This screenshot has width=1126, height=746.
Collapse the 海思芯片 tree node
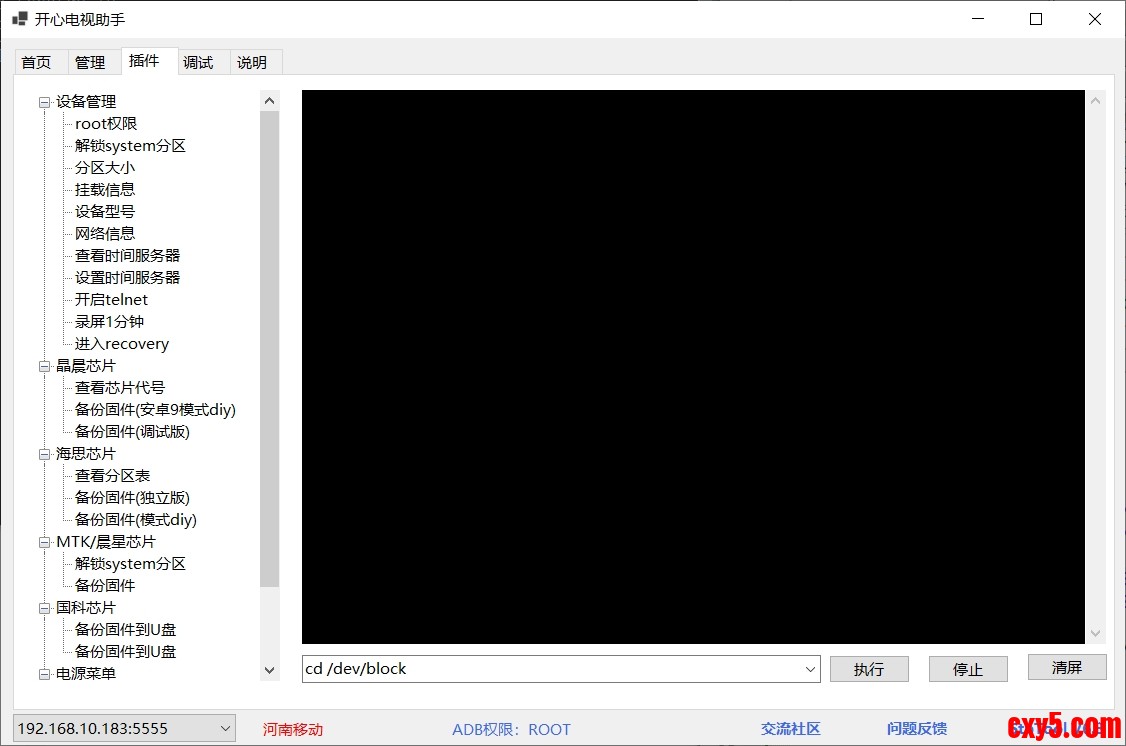coord(44,454)
